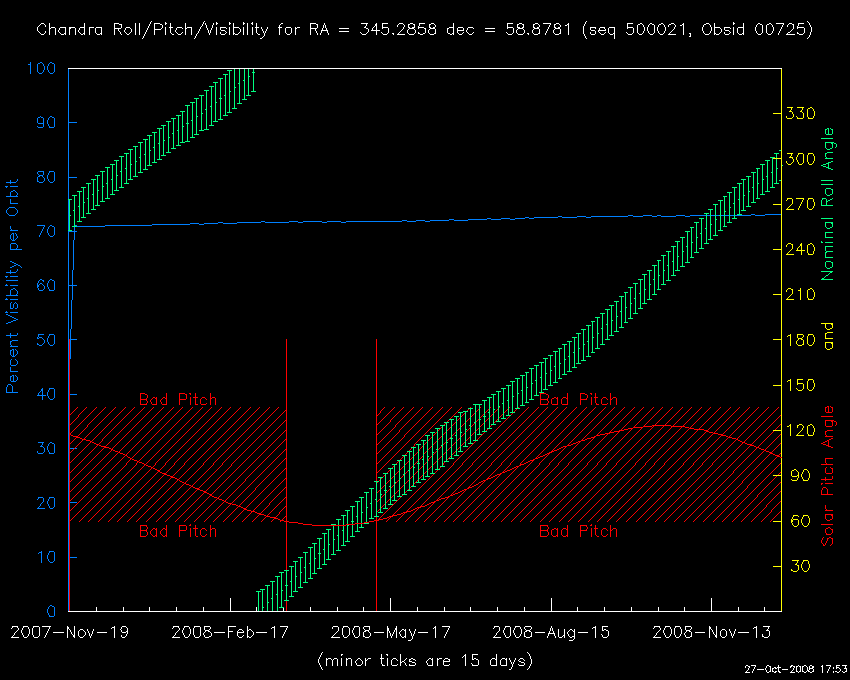Click the green Nominal Roll Angle axis label
The width and height of the screenshot is (850, 680).
click(828, 204)
